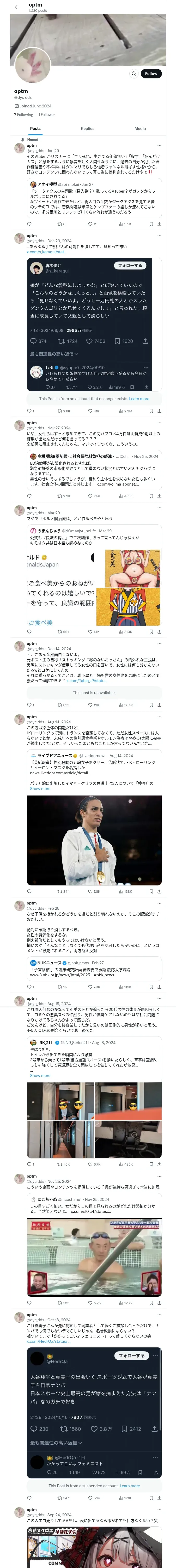The width and height of the screenshot is (176, 1568).
Task: Repost the pinned post with 8 reposts
Action: (61, 224)
